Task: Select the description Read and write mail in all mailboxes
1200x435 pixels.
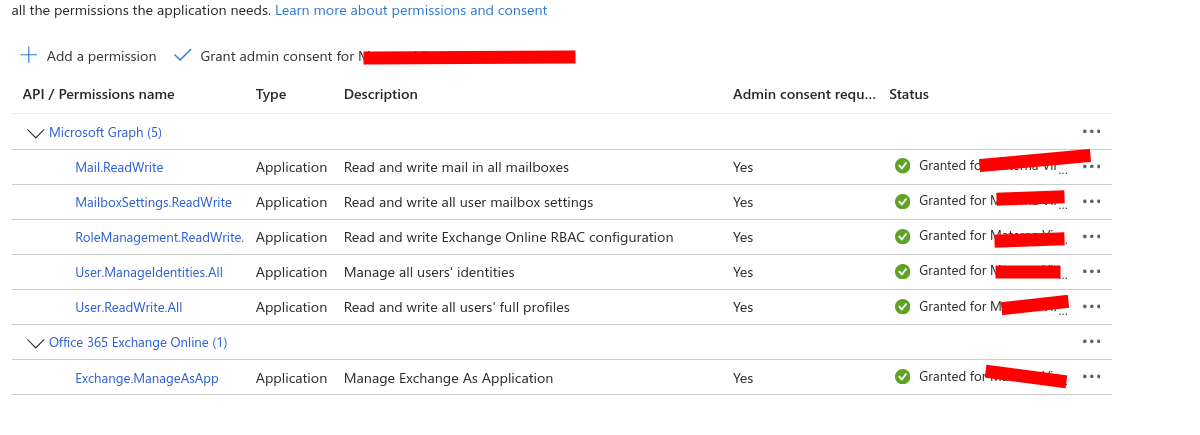Action: coord(456,167)
